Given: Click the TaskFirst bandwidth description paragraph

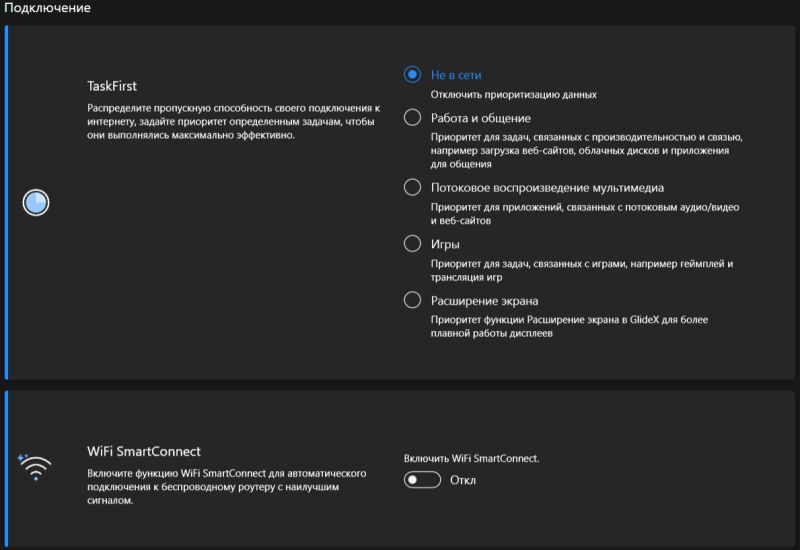Looking at the screenshot, I should tap(233, 121).
